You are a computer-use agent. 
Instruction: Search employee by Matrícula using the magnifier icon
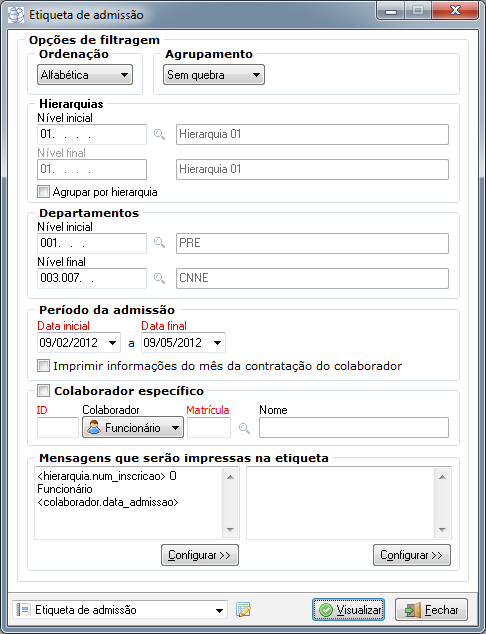(244, 428)
